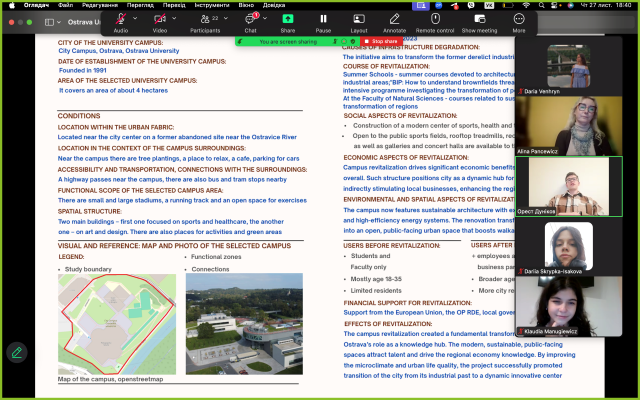The height and width of the screenshot is (400, 640).
Task: Open the Layout options
Action: pos(358,19)
